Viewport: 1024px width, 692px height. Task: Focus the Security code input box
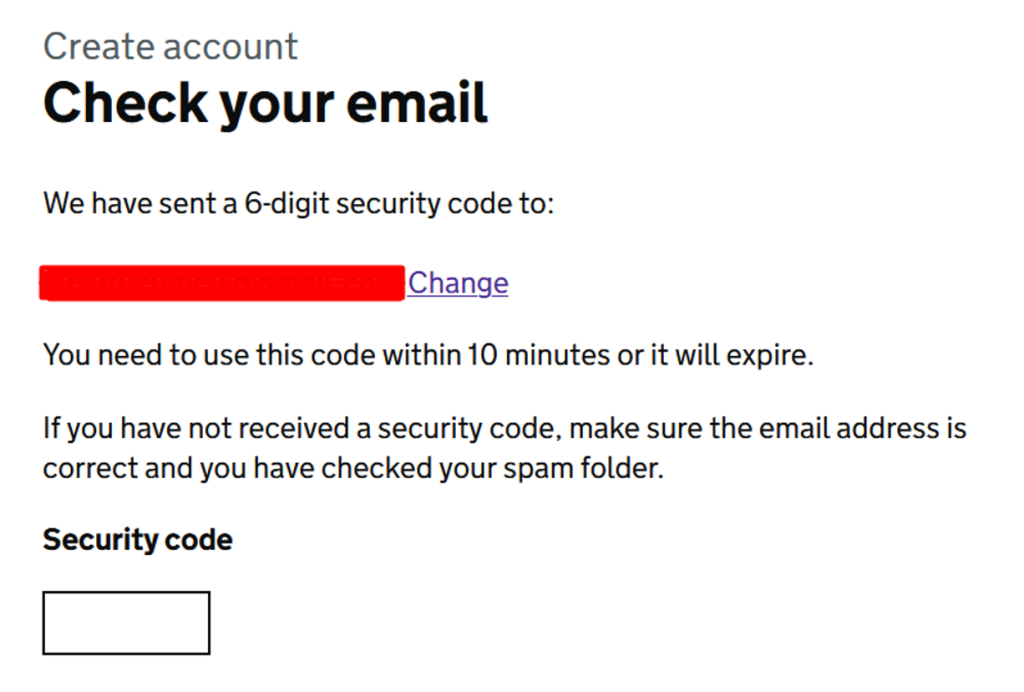click(x=126, y=623)
